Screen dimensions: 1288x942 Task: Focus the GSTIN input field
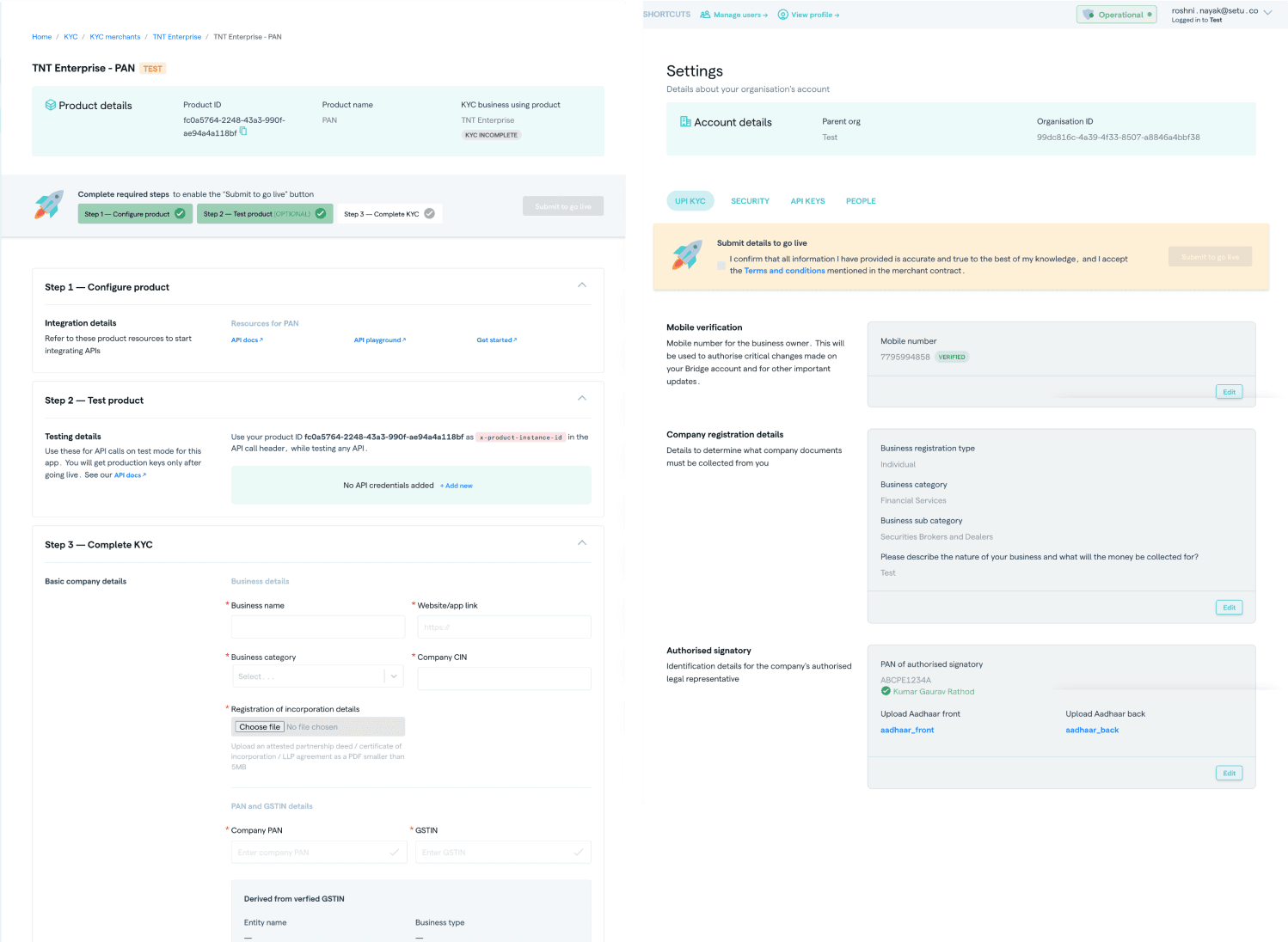503,852
